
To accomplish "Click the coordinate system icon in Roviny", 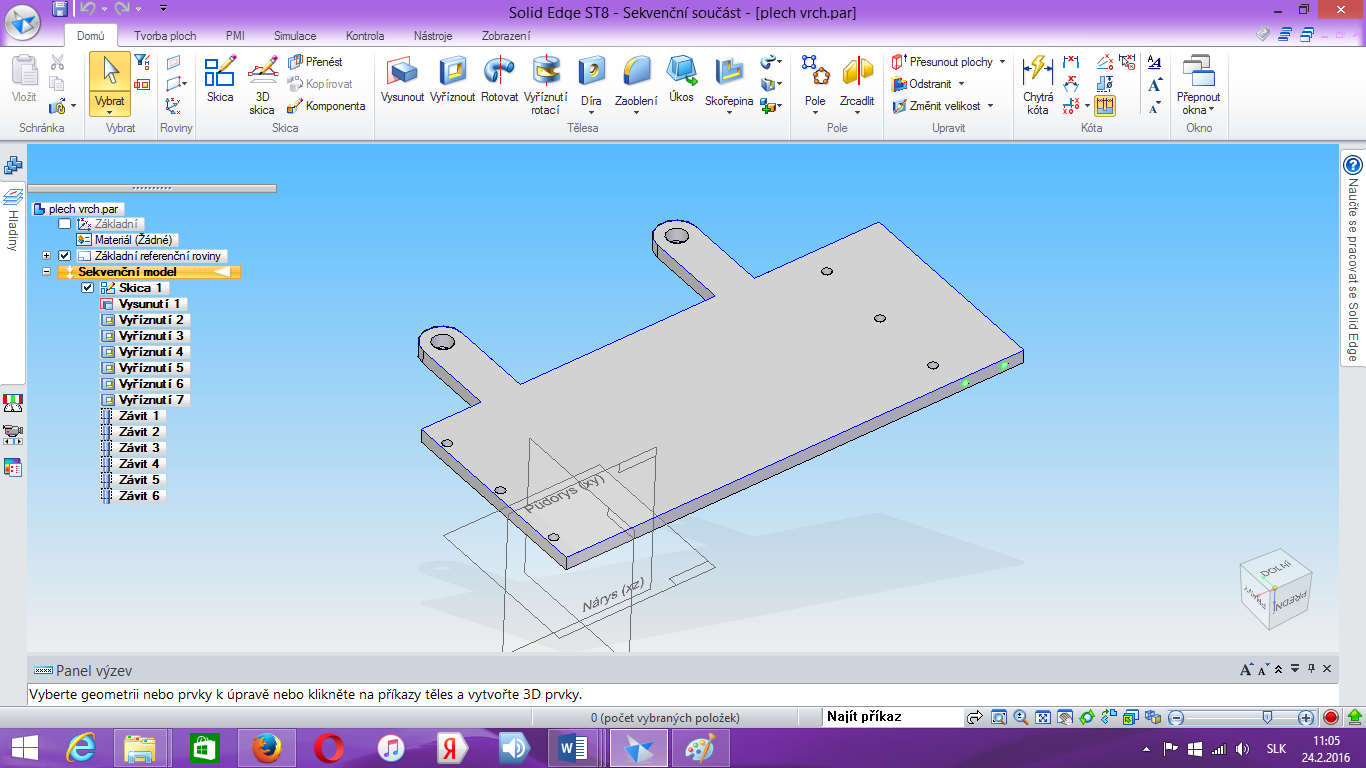I will coord(174,106).
